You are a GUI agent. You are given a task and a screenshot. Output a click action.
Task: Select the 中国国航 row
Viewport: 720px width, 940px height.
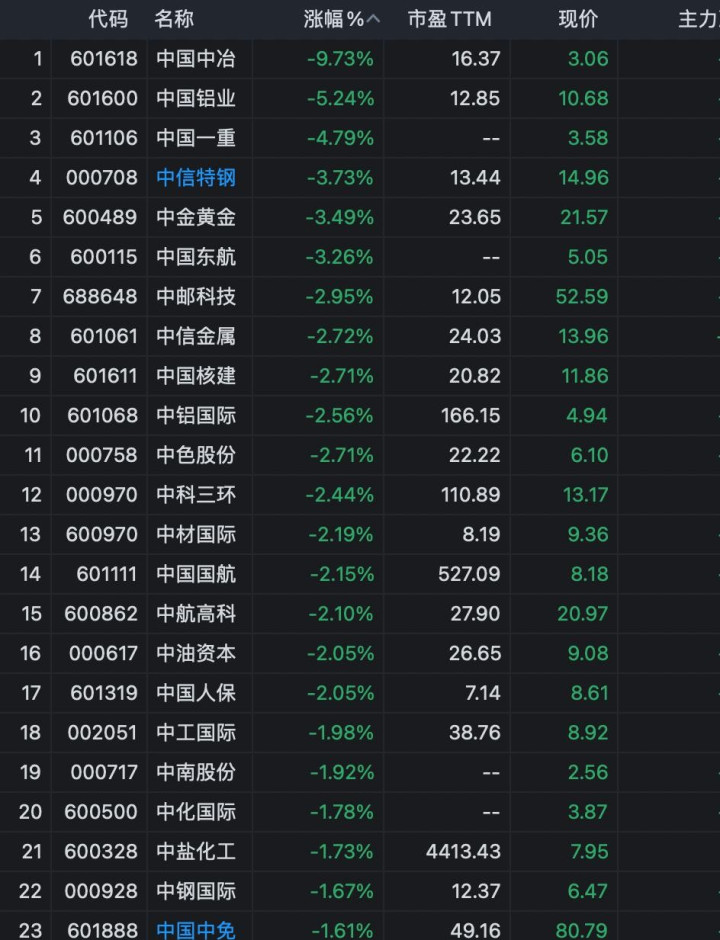(x=196, y=574)
